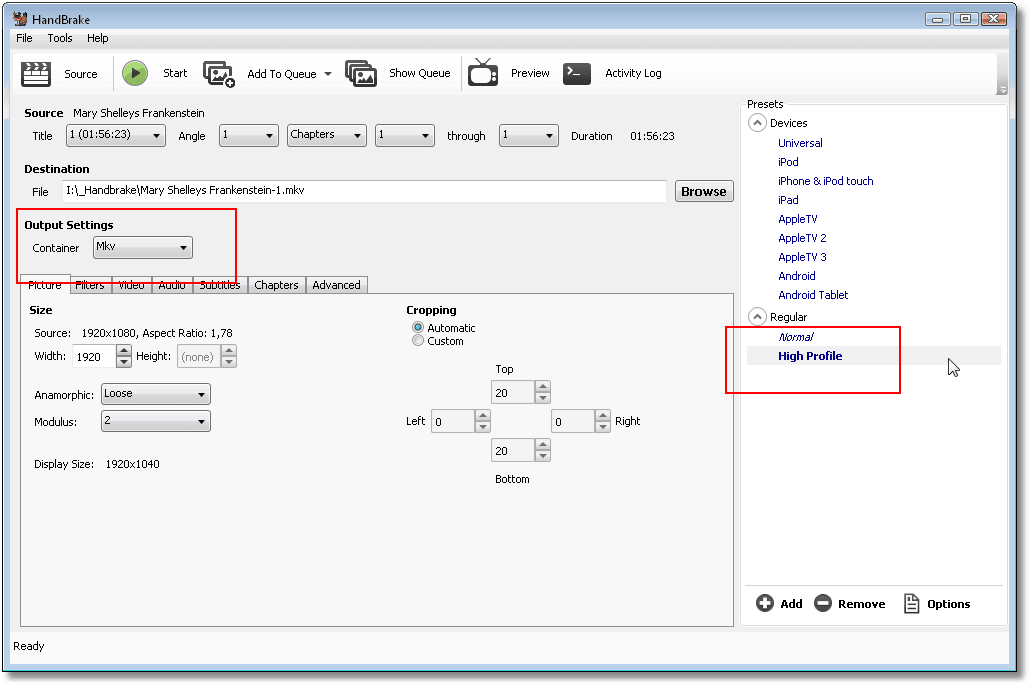Start encoding with the green play icon
This screenshot has width=1031, height=686.
[135, 73]
